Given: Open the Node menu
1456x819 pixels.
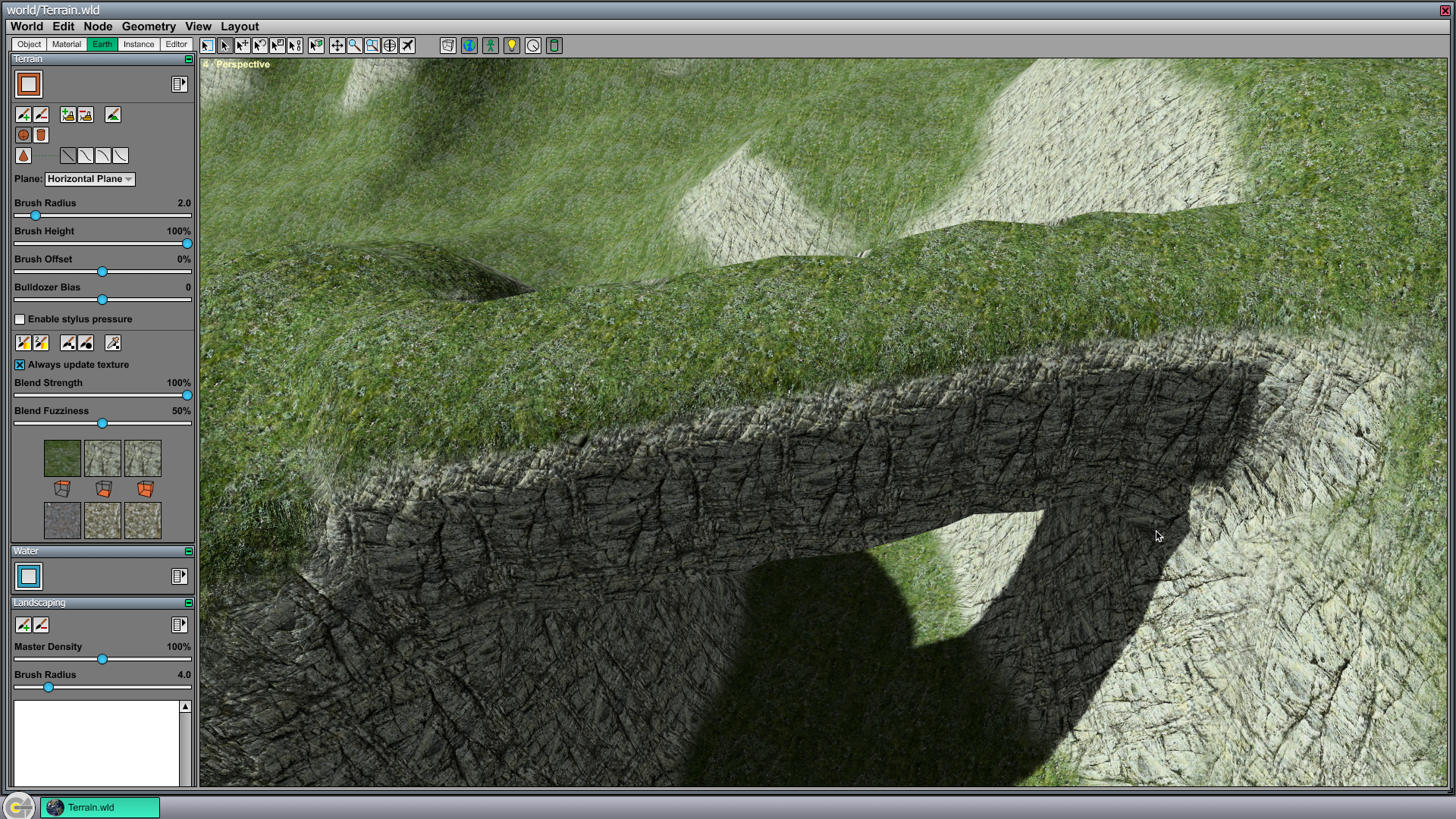Looking at the screenshot, I should (98, 27).
